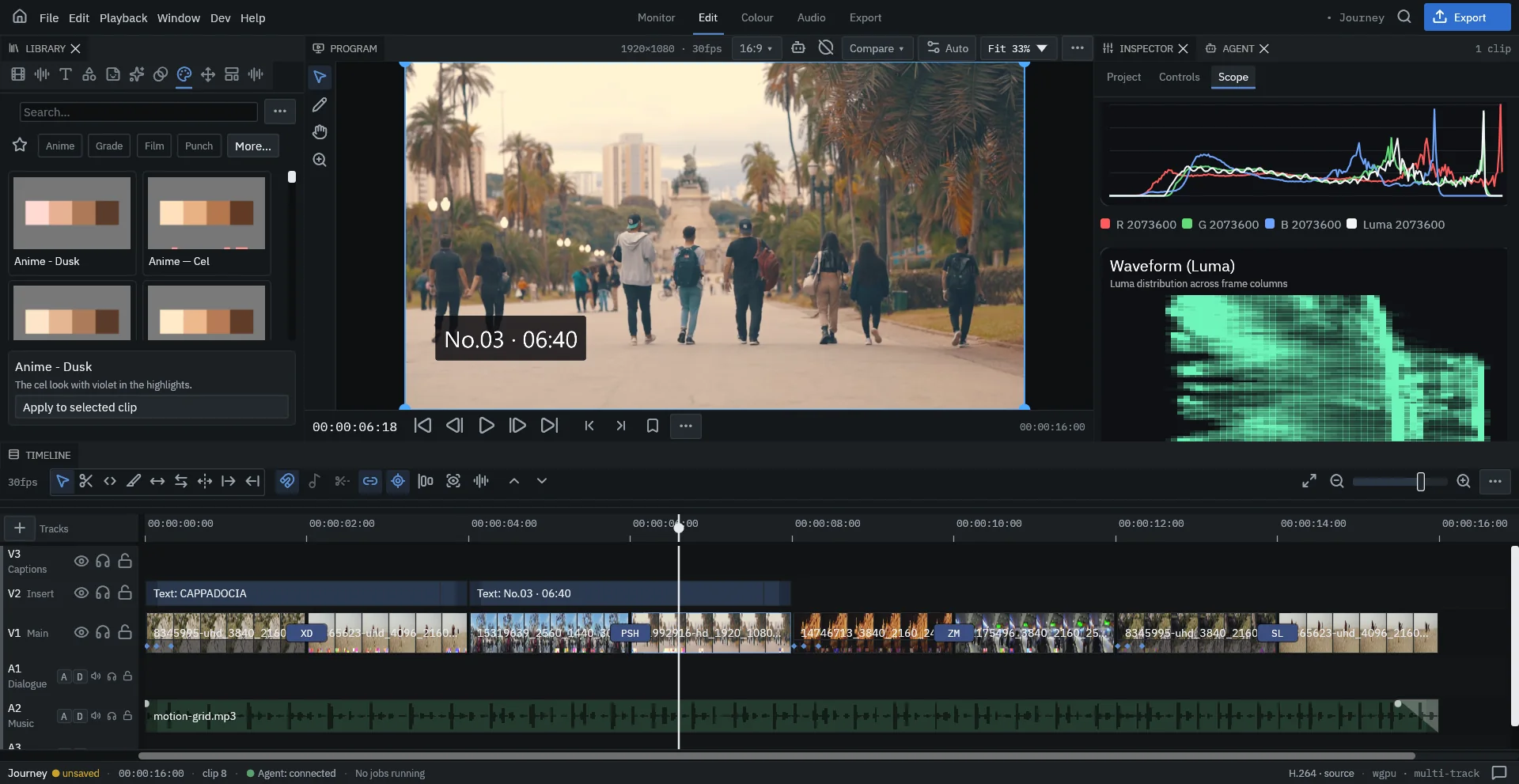The width and height of the screenshot is (1519, 784).
Task: Switch to the Colour workspace tab
Action: click(757, 17)
